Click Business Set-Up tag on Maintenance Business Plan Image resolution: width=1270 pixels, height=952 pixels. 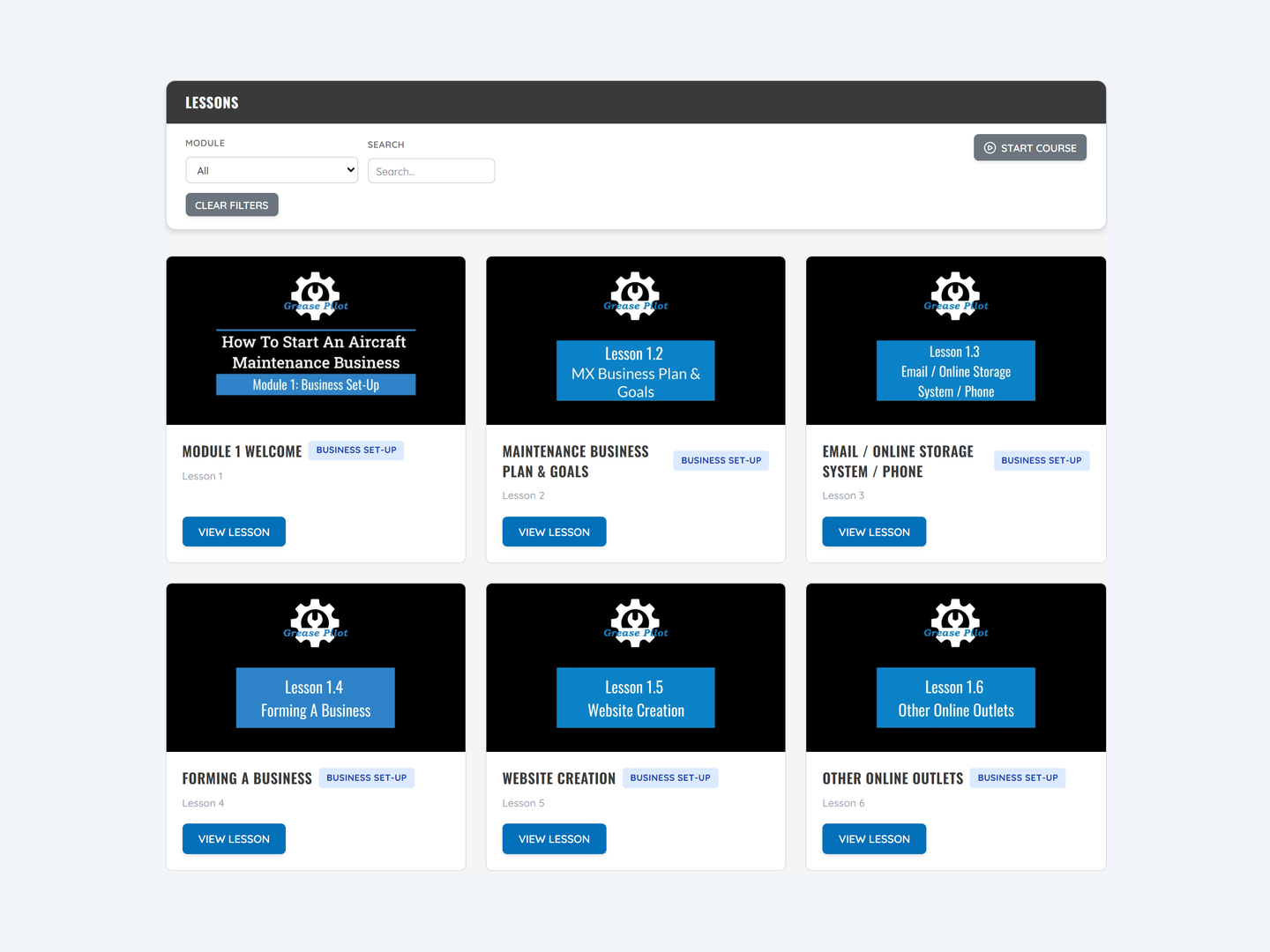[x=721, y=460]
